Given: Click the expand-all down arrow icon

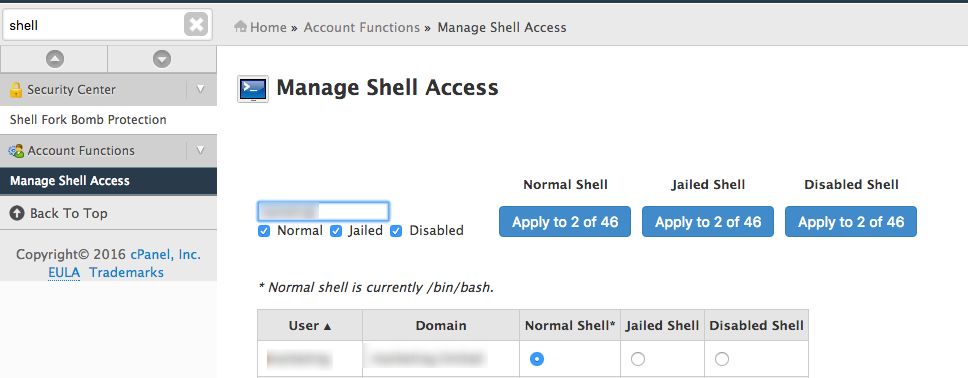Looking at the screenshot, I should click(162, 59).
